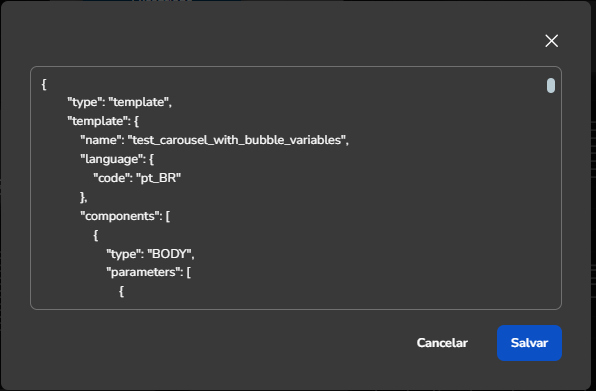Click the "components": [ line

[x=125, y=216]
